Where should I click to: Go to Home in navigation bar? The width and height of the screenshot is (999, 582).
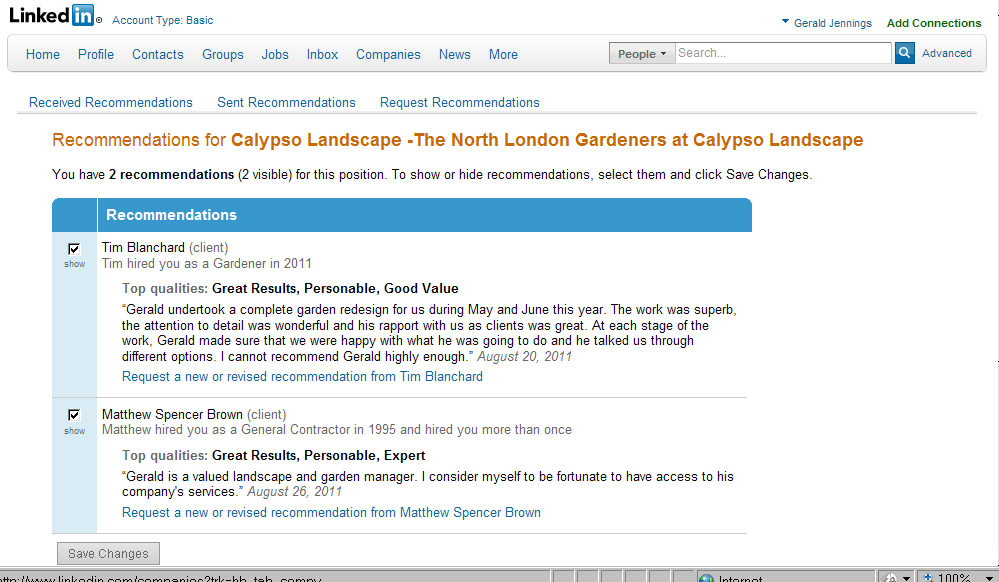tap(43, 54)
